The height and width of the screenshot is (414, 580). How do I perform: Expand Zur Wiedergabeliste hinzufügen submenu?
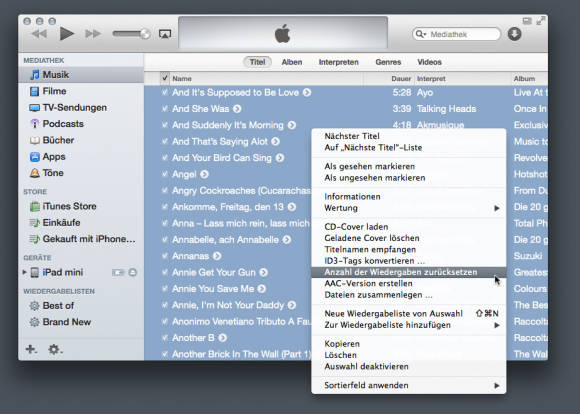coord(408,325)
